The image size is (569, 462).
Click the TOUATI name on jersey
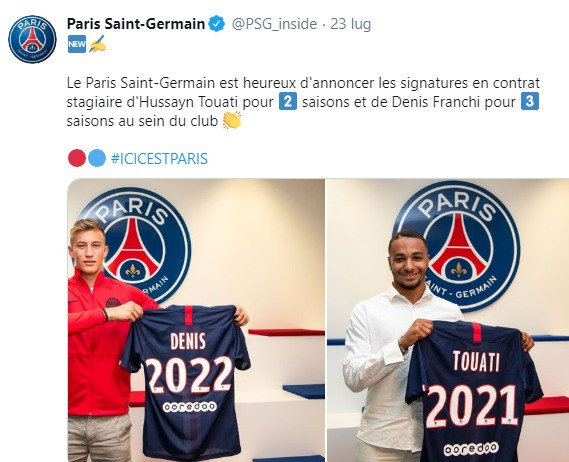click(476, 361)
